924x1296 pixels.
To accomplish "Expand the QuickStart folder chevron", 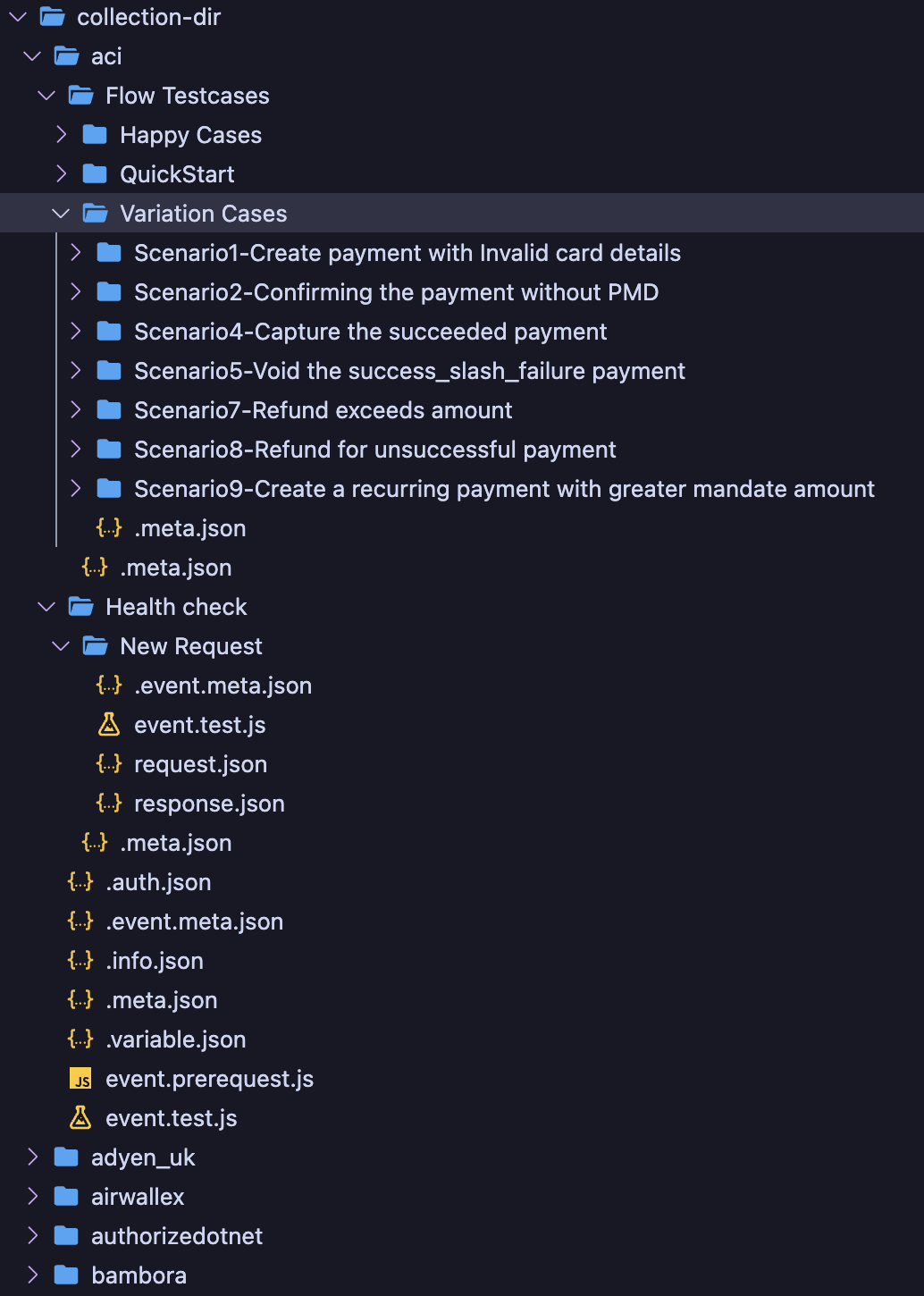I will [62, 174].
